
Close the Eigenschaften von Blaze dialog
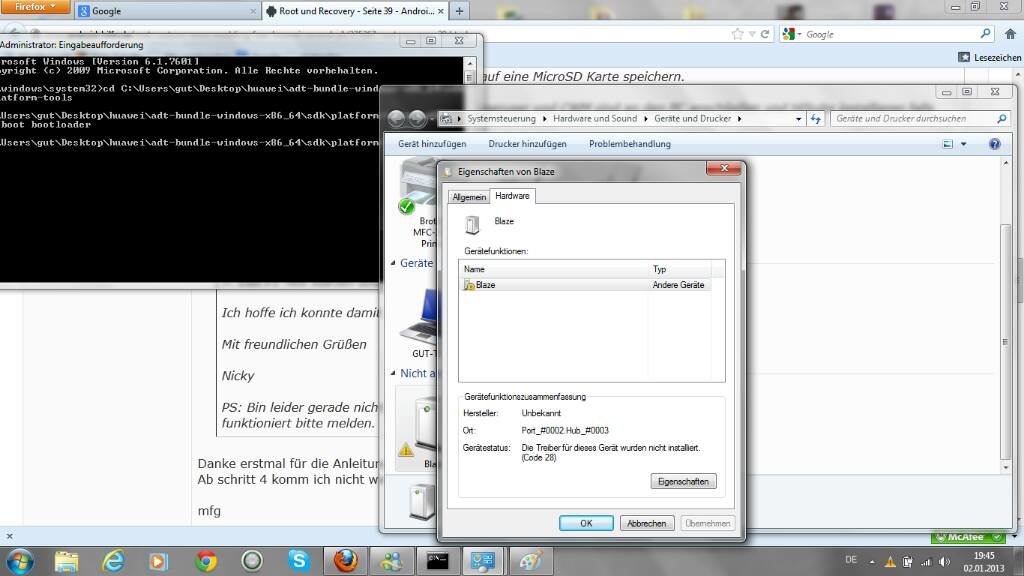[724, 168]
